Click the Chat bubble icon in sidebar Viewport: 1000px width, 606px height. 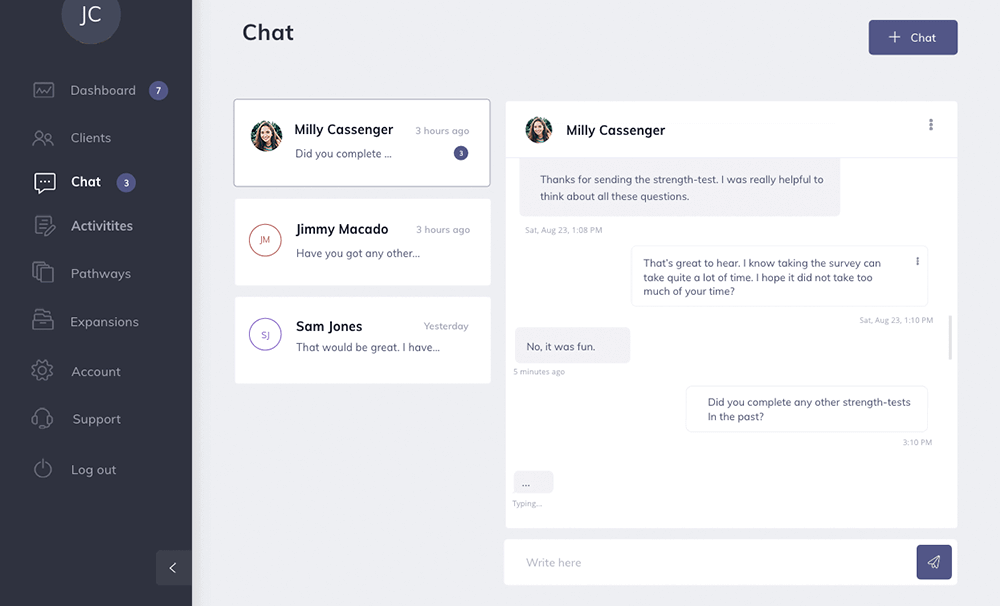pos(44,182)
